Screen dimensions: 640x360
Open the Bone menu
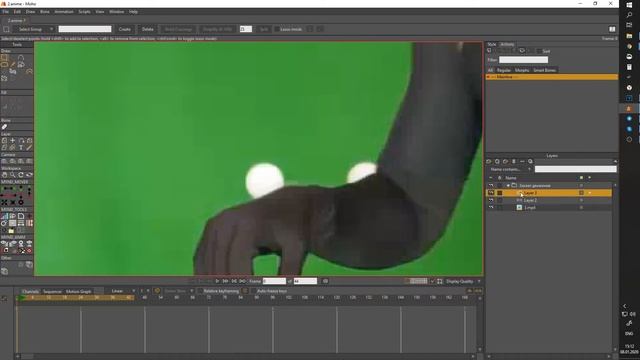[44, 12]
